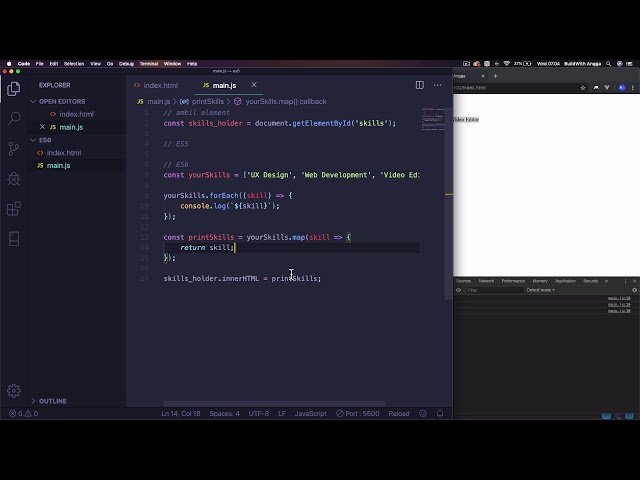Stop Live Server via Port : 5500
Viewport: 640px width, 480px height.
pyautogui.click(x=358, y=413)
